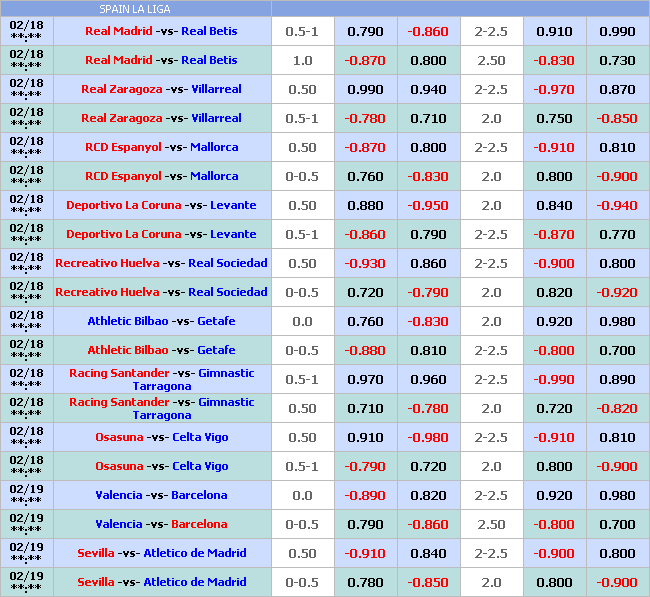
Task: Pick 0.880 odds for Deportivo La Coruna
Action: pyautogui.click(x=365, y=205)
